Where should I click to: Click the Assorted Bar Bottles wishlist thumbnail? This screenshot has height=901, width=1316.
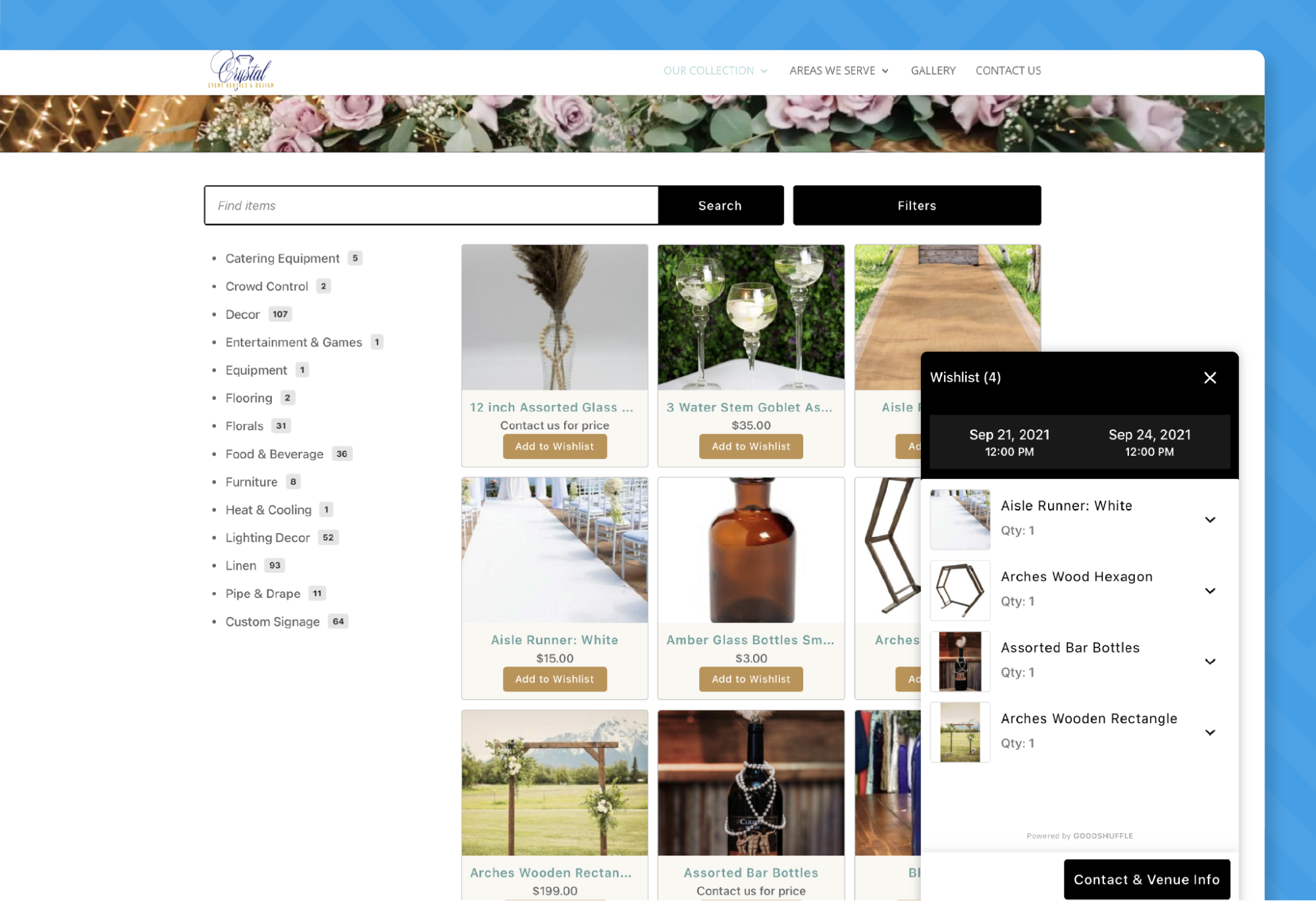(x=960, y=661)
